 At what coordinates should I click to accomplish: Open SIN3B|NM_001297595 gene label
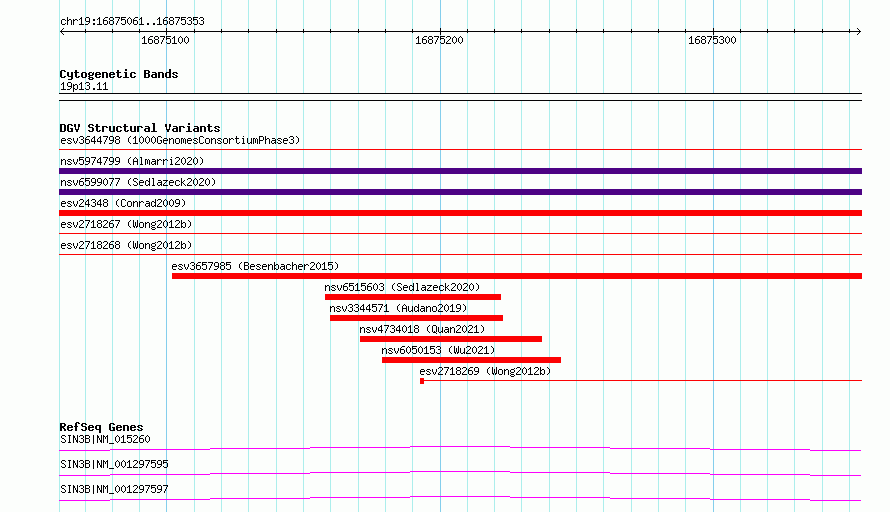tap(114, 464)
